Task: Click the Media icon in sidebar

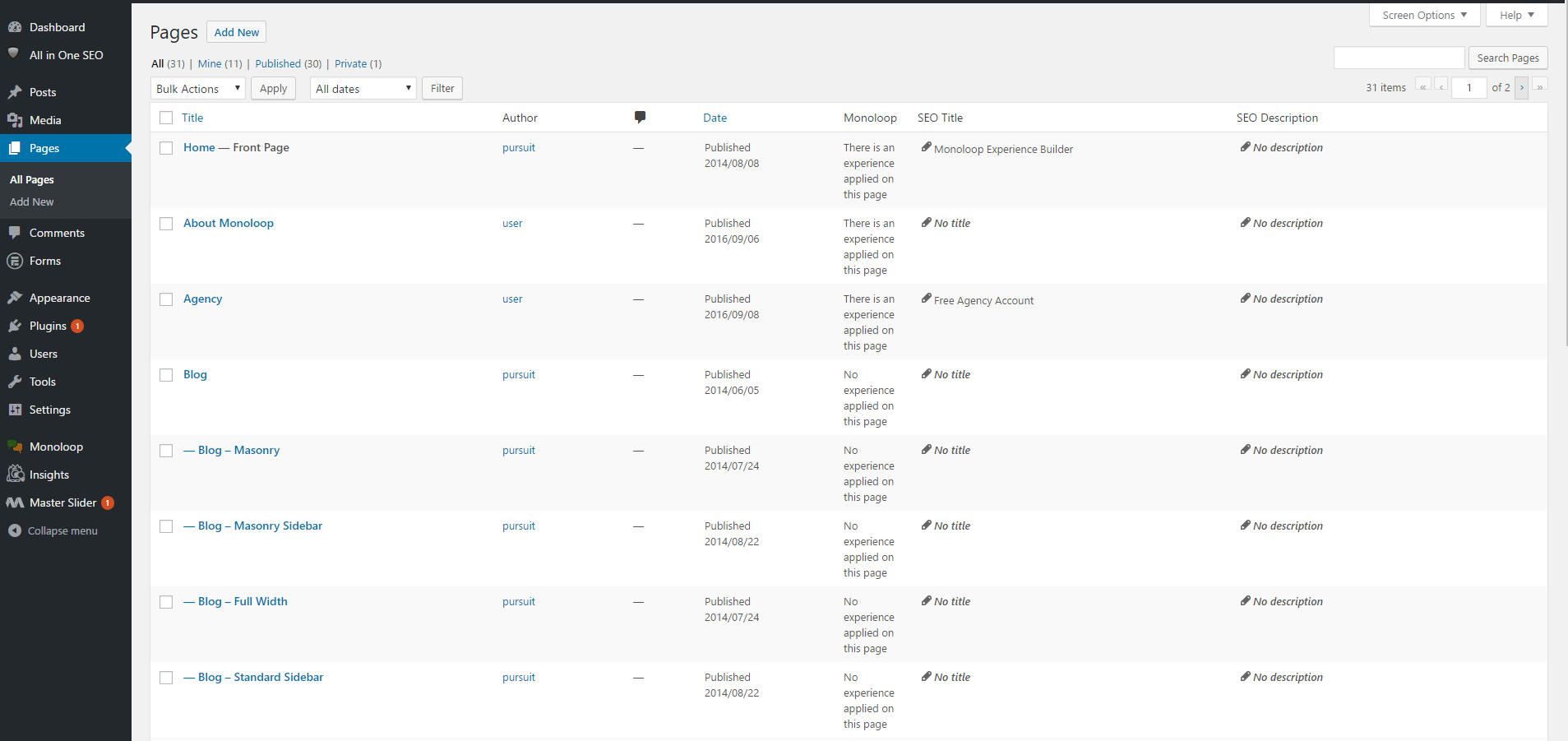Action: click(15, 120)
